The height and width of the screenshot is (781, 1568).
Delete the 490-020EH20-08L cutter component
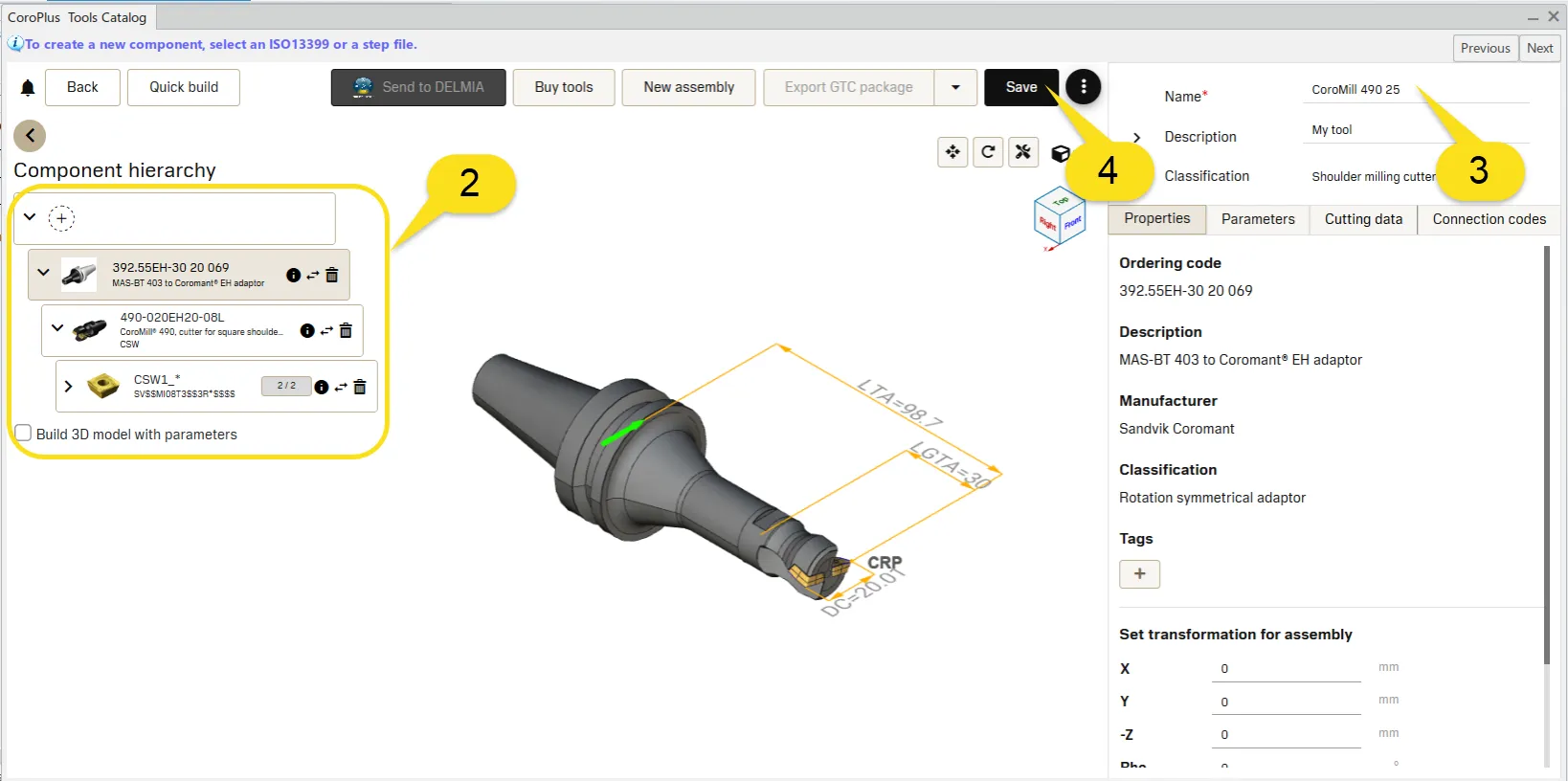(x=346, y=331)
